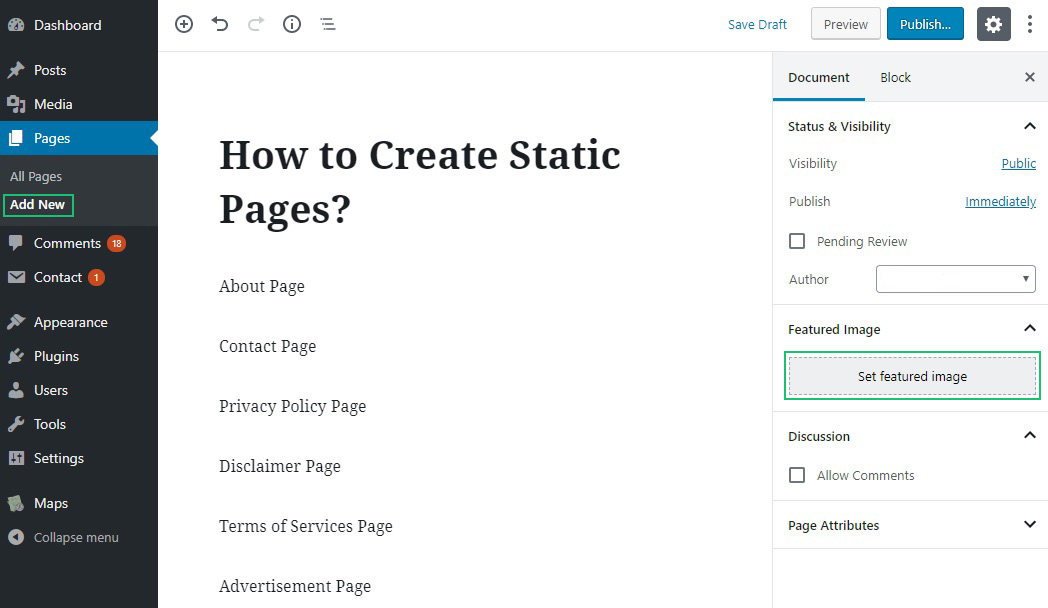Open the Maps menu label
This screenshot has width=1048, height=608.
[x=51, y=503]
